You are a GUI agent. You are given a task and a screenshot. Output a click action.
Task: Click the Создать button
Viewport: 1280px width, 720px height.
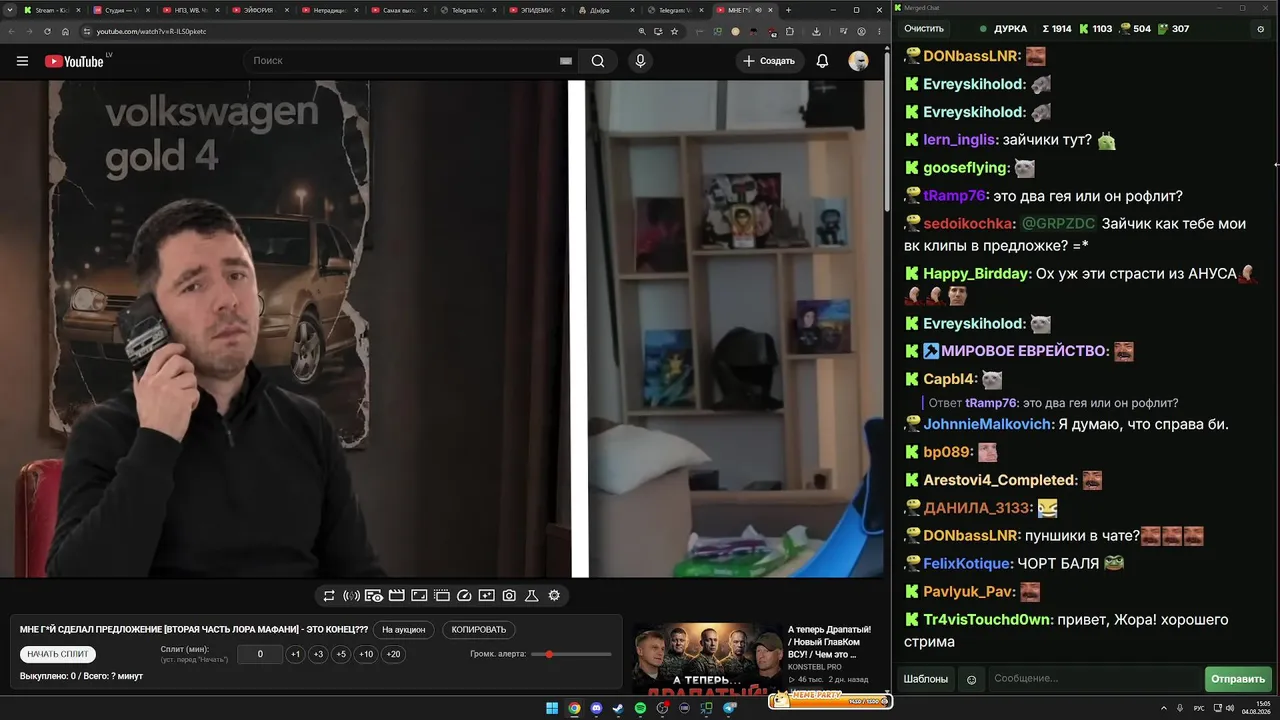tap(768, 61)
